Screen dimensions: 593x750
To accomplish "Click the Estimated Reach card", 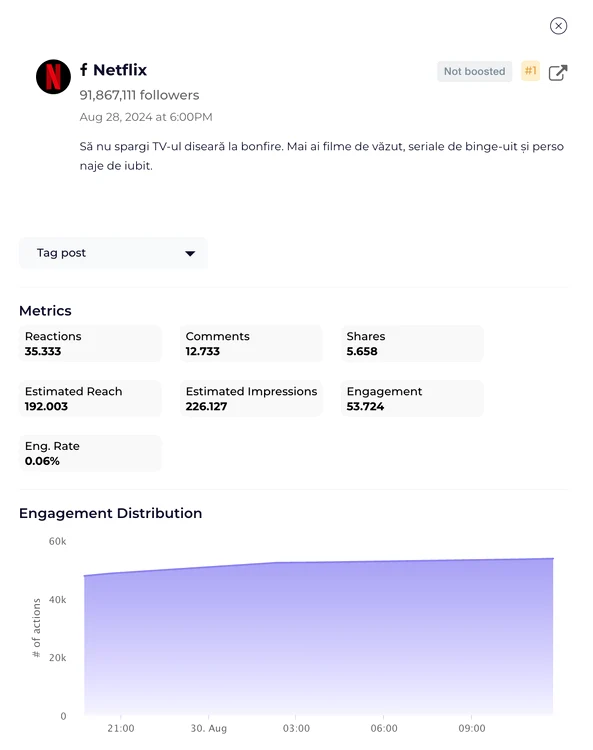I will click(x=90, y=398).
